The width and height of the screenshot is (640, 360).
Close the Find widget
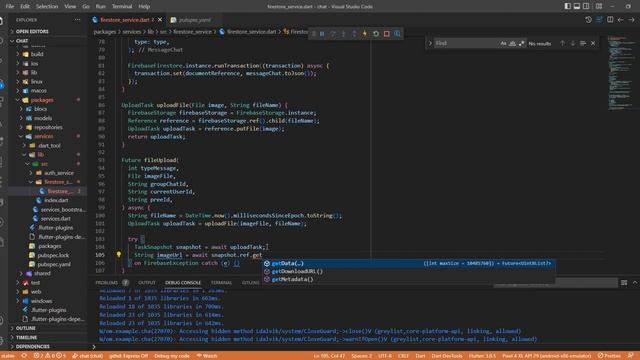pos(593,43)
